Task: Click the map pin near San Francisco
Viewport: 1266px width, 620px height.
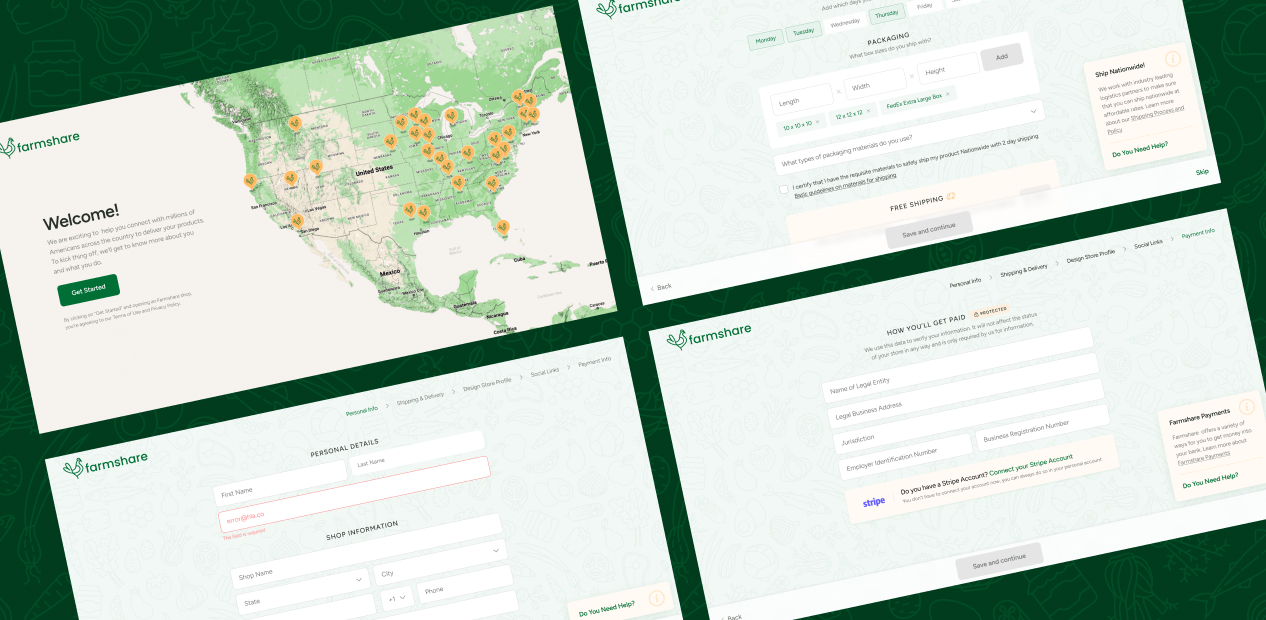Action: (x=249, y=181)
